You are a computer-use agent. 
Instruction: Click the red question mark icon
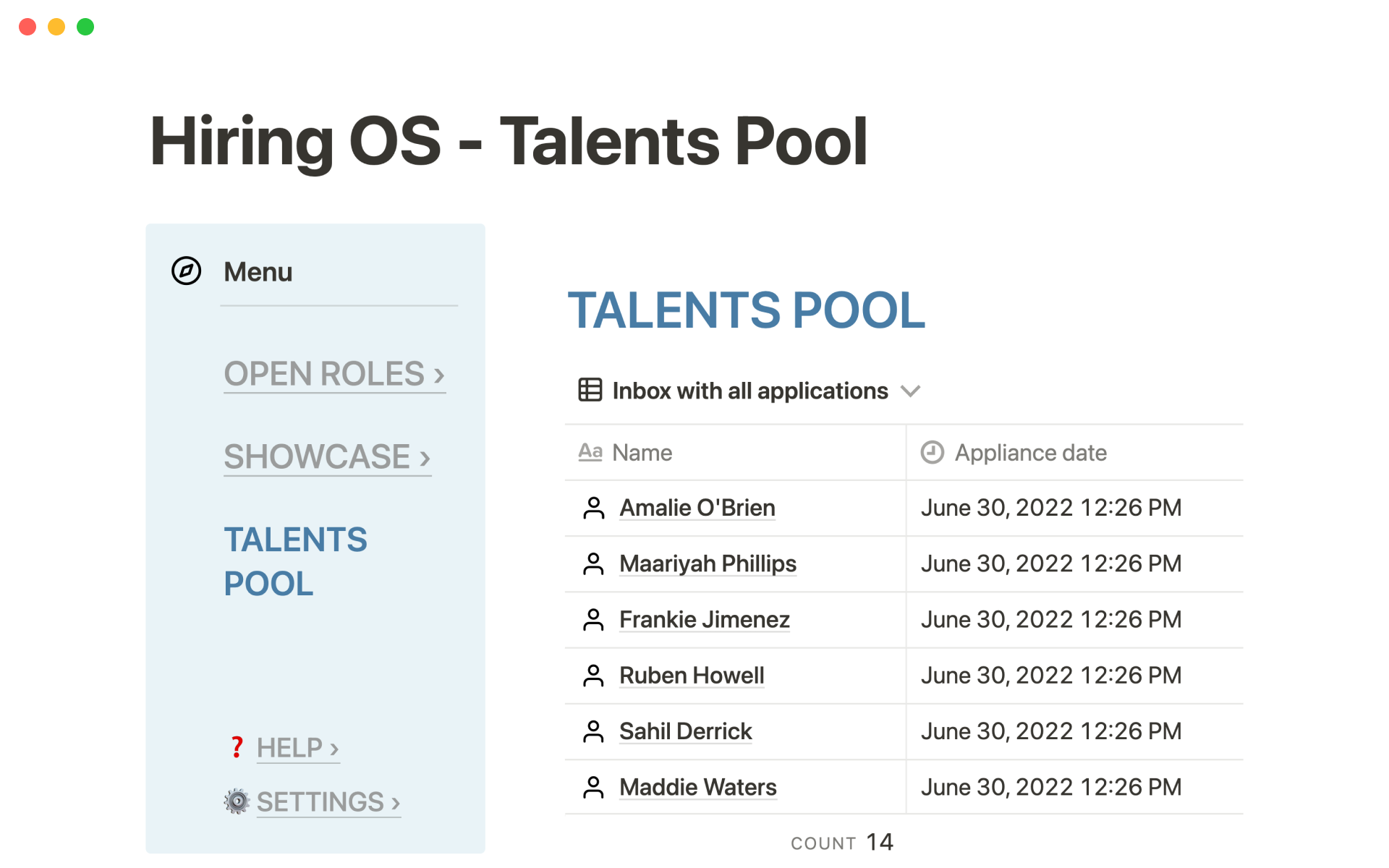(237, 747)
